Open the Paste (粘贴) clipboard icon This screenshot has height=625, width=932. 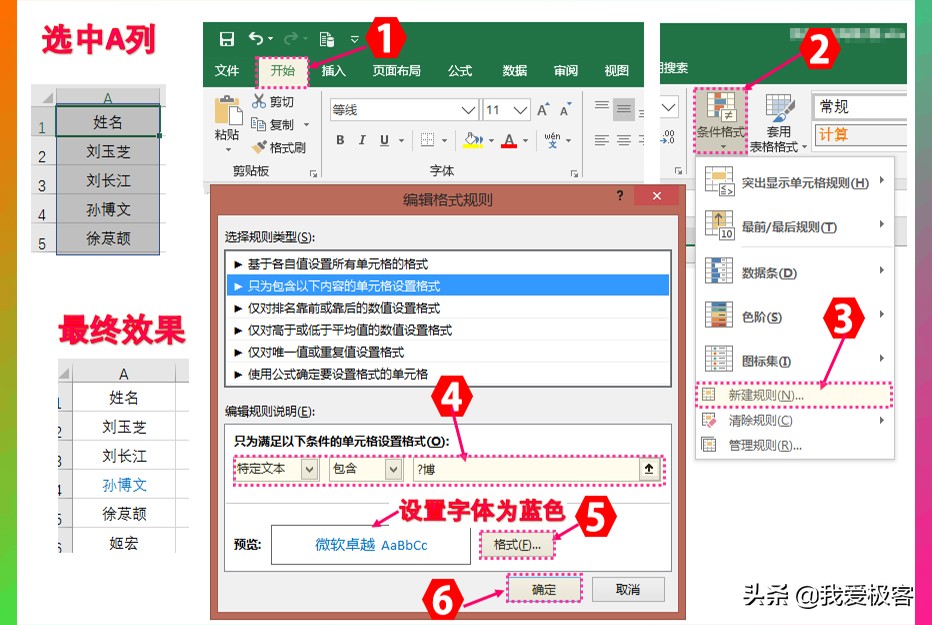(x=228, y=111)
